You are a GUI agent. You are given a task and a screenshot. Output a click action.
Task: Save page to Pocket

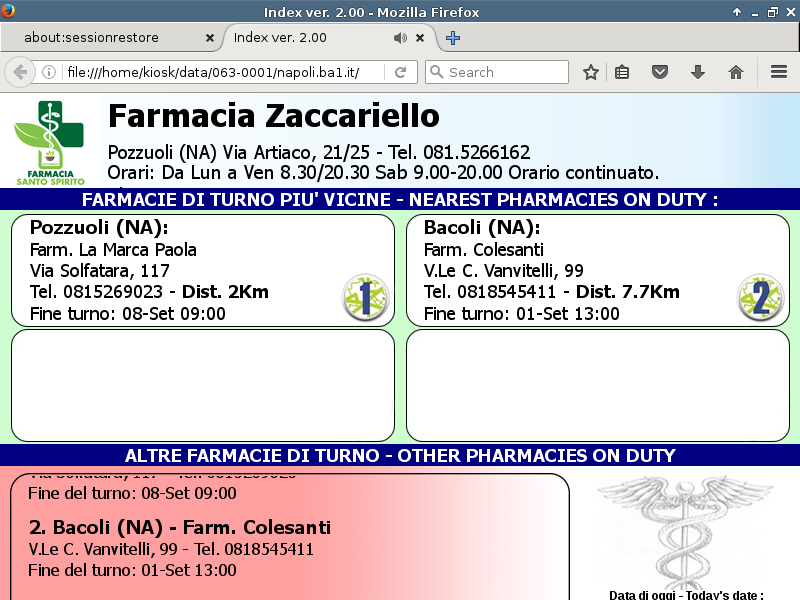click(x=660, y=72)
